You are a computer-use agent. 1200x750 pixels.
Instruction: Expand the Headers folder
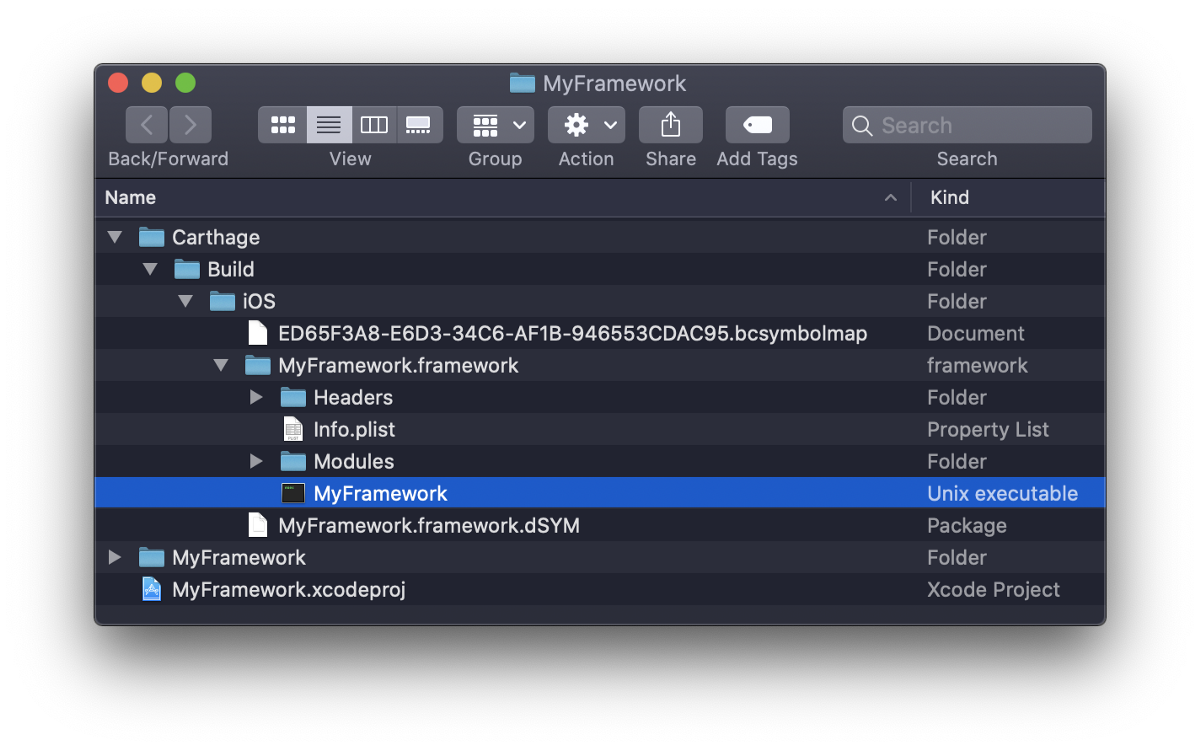tap(256, 397)
